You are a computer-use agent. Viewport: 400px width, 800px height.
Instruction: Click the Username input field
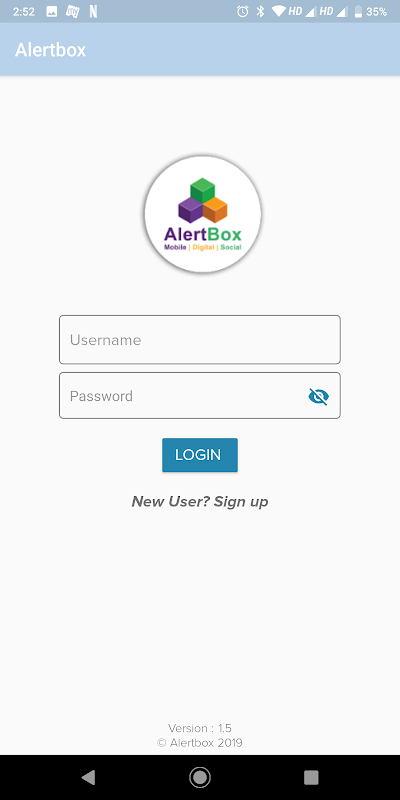coord(200,340)
